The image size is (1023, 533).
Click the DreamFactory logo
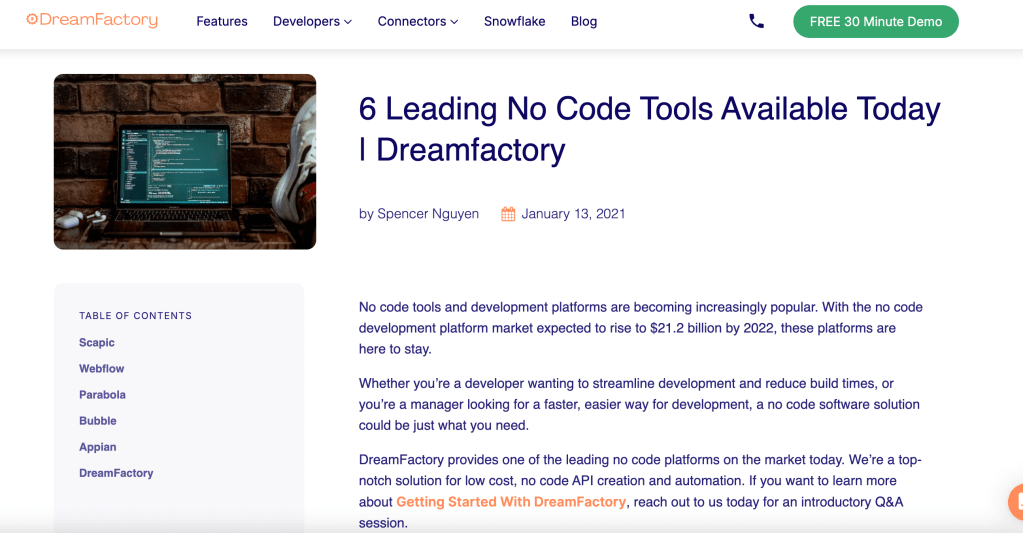point(92,20)
